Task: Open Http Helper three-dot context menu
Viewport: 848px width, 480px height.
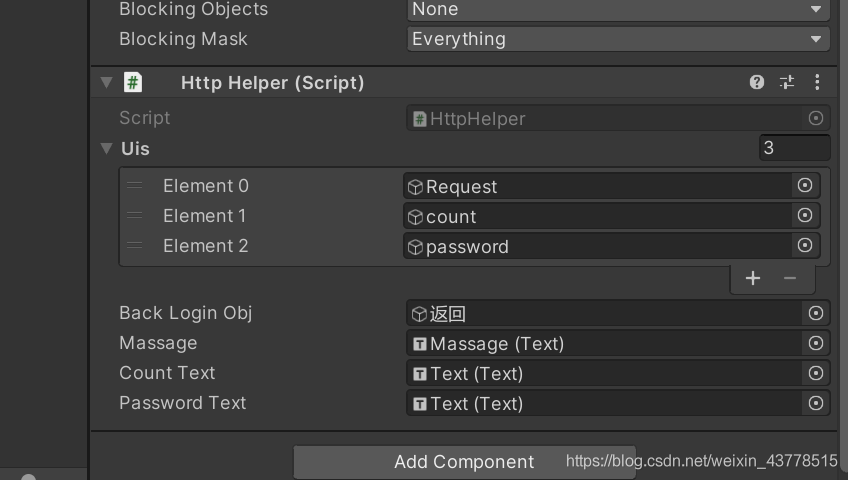Action: [817, 83]
